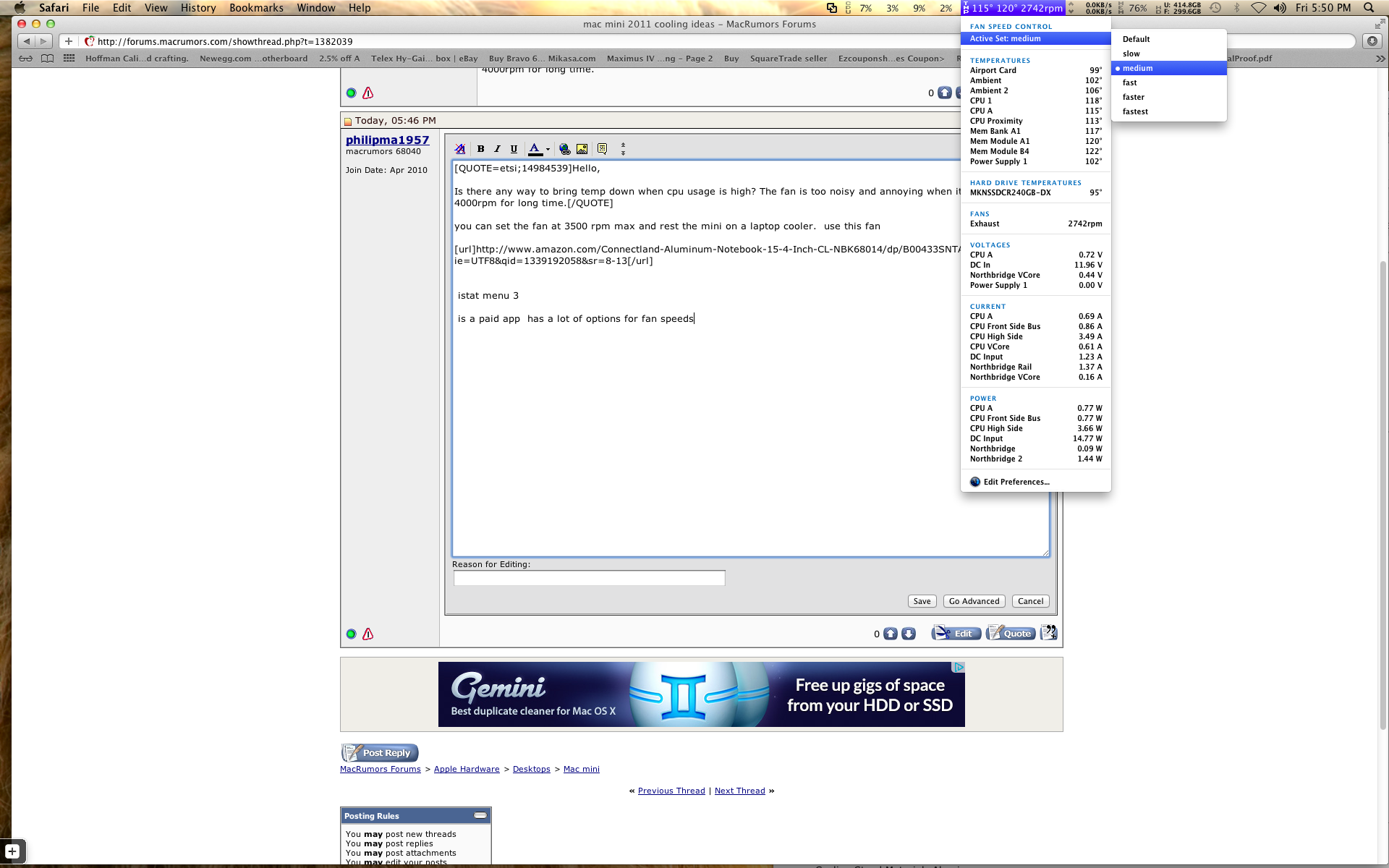This screenshot has height=868, width=1389.
Task: Toggle underline formatting in the post editor
Action: tap(514, 149)
